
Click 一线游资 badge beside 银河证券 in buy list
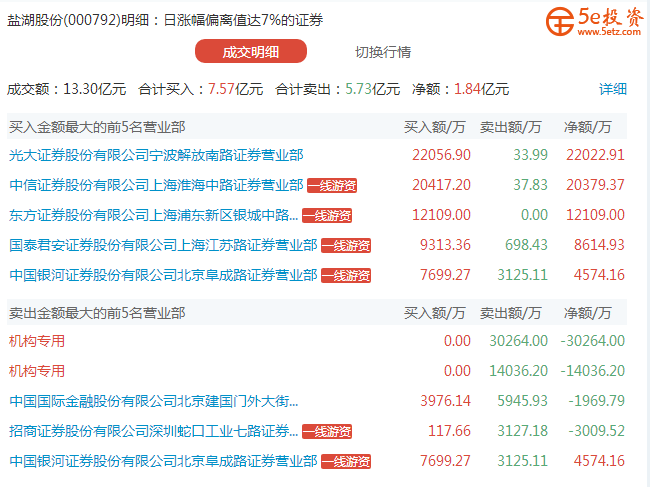346,275
